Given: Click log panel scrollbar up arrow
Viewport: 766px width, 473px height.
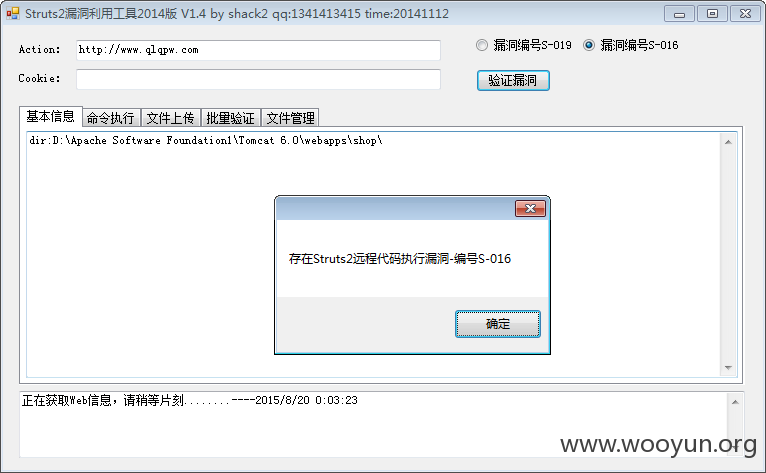Looking at the screenshot, I should coord(735,402).
